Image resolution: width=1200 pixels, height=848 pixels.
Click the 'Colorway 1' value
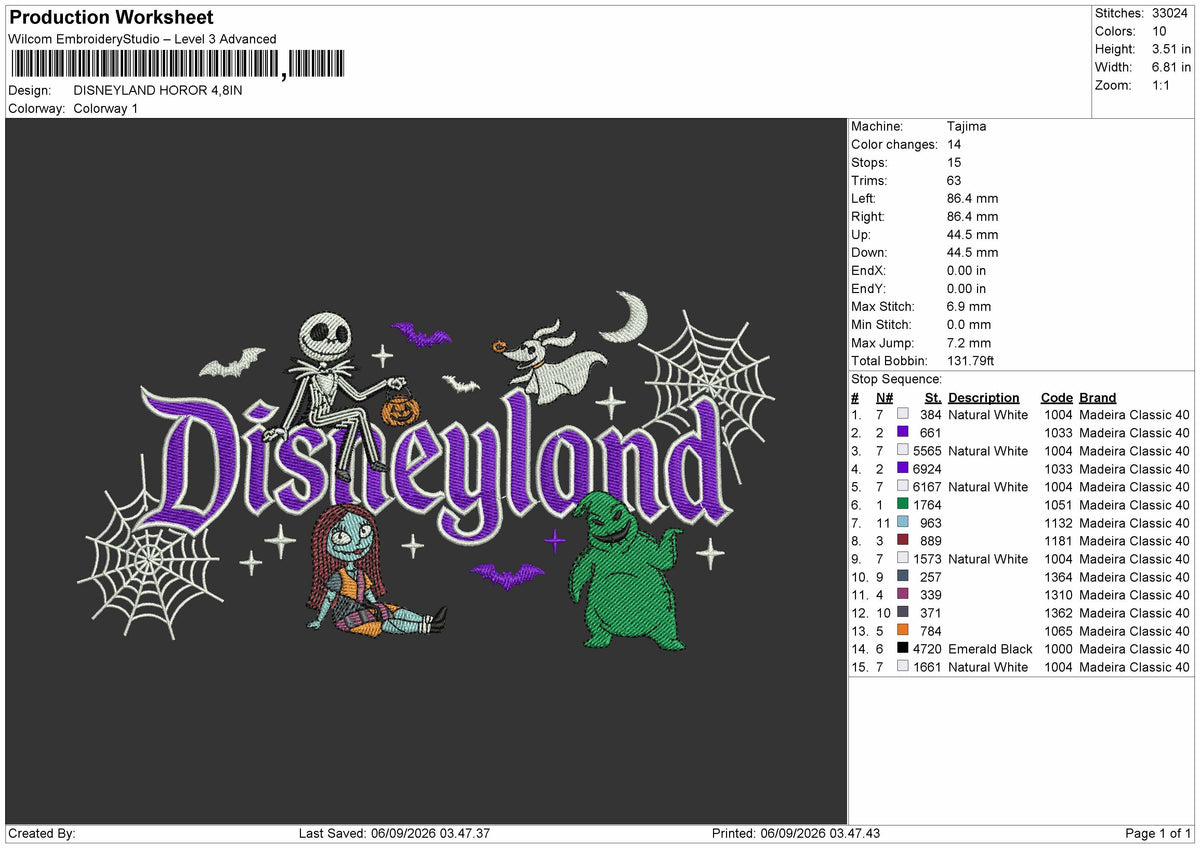coord(106,108)
